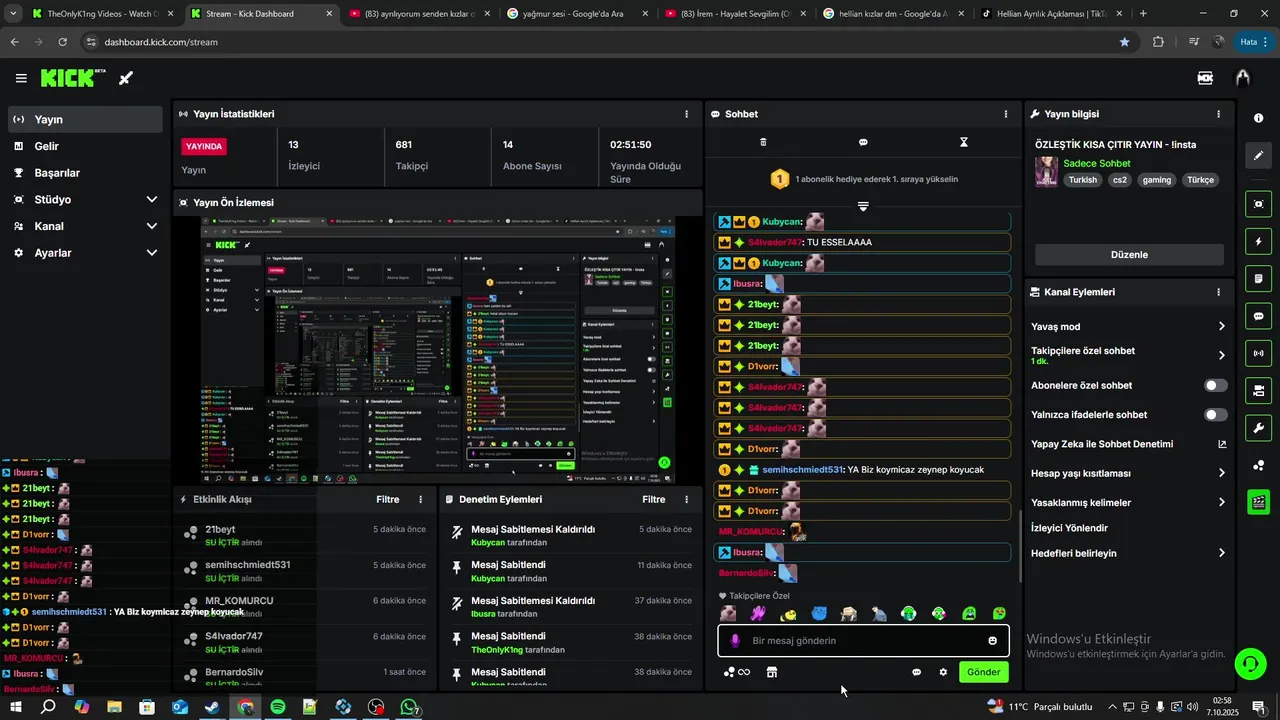This screenshot has width=1280, height=720.
Task: Select Gelir in the left sidebar
Action: [85, 146]
